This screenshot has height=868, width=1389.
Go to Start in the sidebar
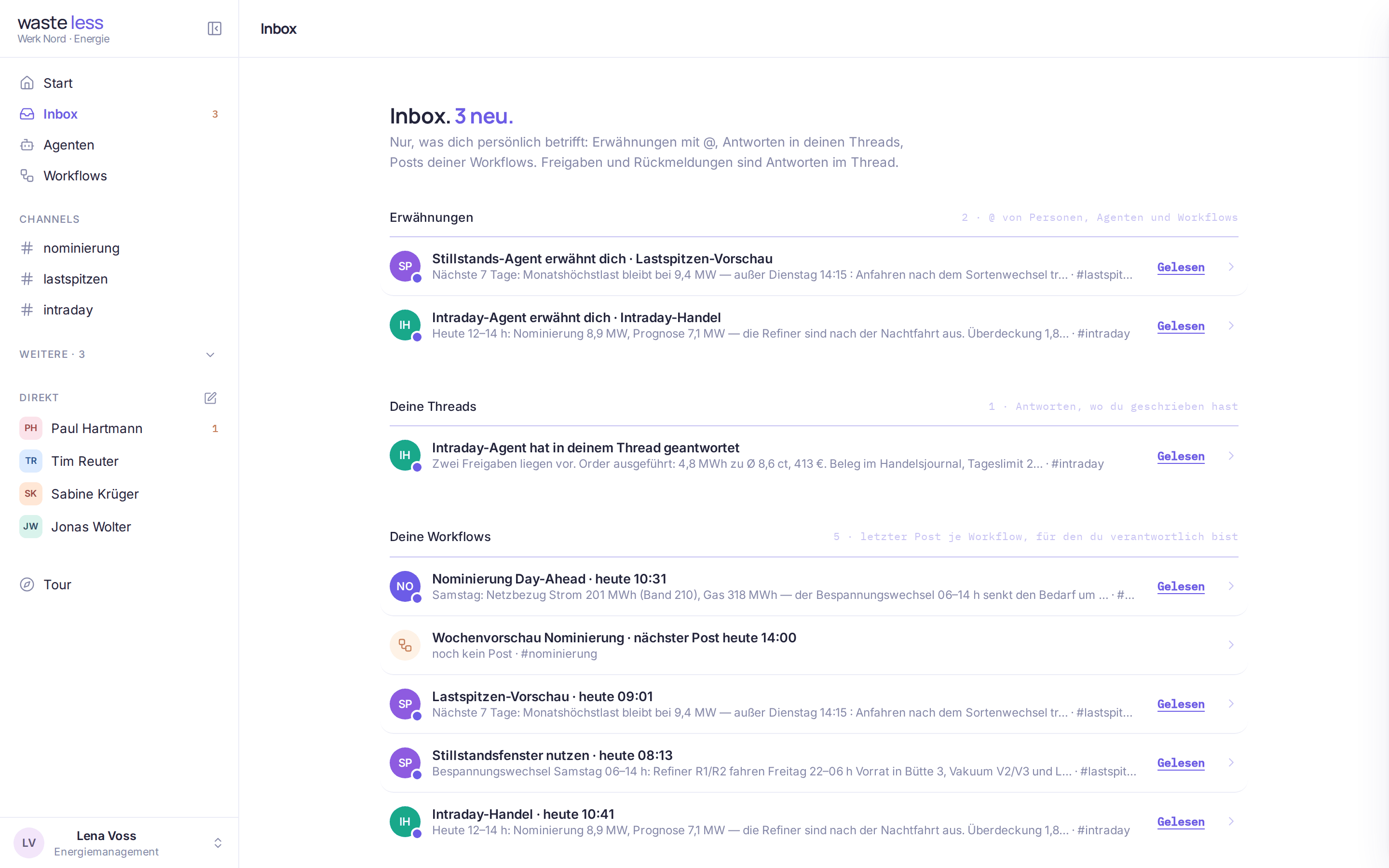click(118, 83)
